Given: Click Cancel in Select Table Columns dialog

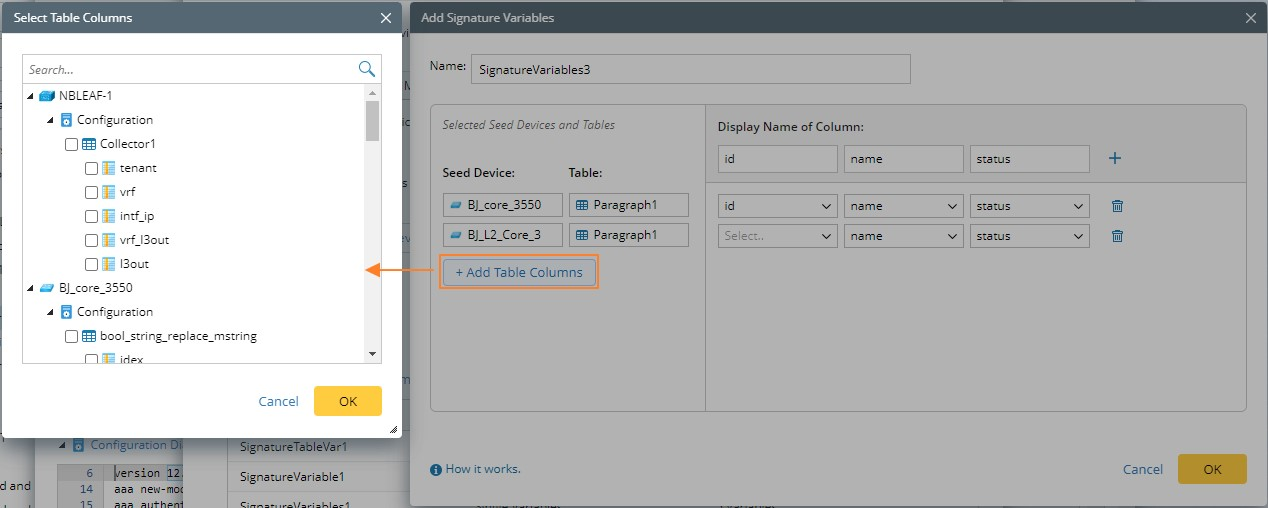Looking at the screenshot, I should point(278,401).
